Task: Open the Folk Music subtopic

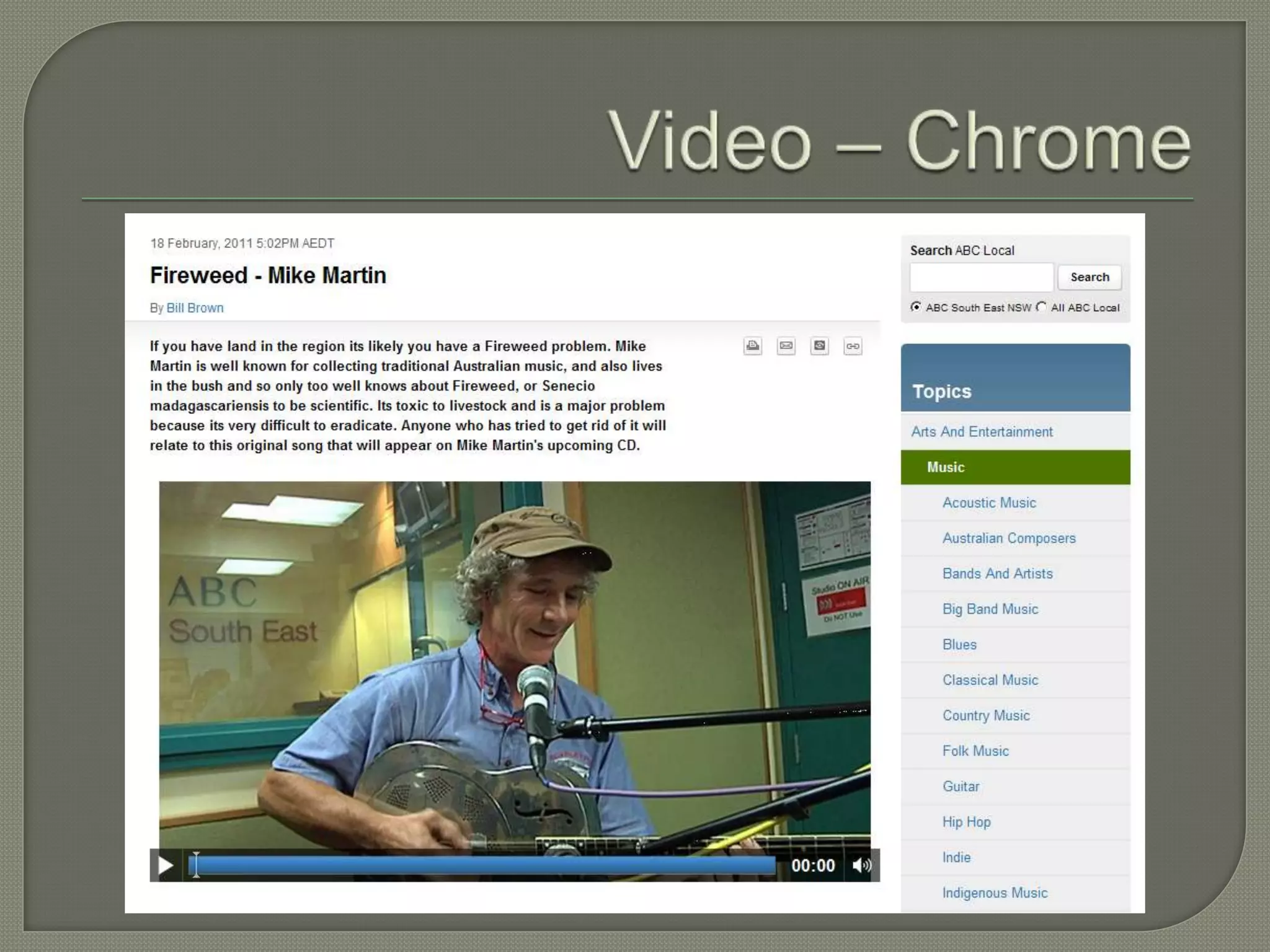Action: [975, 751]
